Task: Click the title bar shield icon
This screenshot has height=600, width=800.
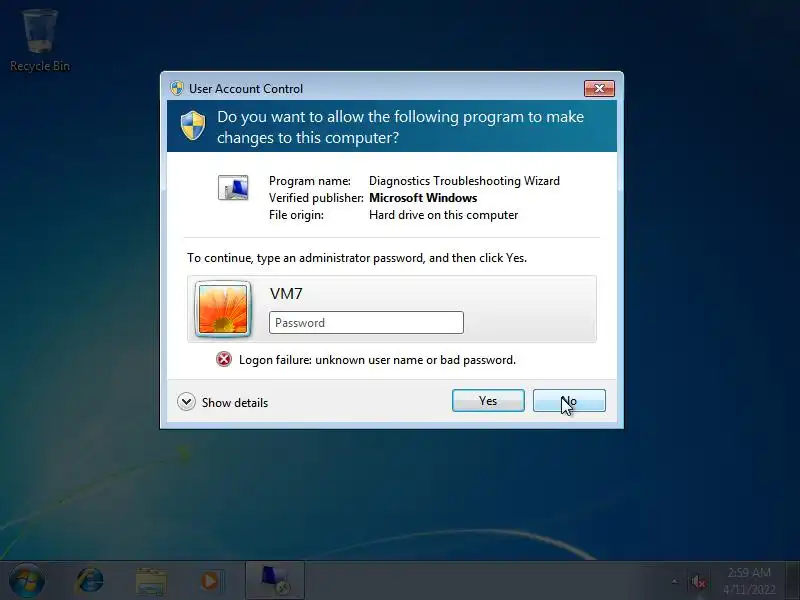Action: pos(177,88)
